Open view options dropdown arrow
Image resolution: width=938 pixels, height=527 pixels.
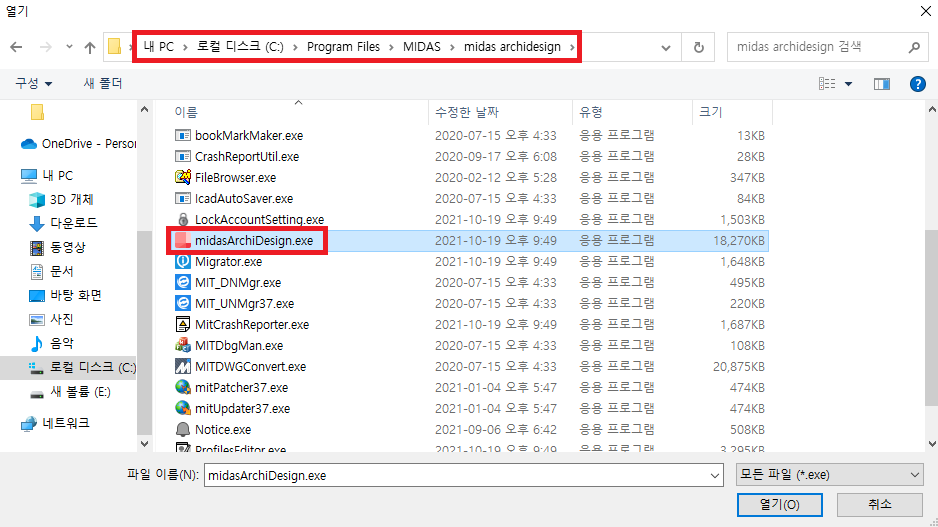click(848, 84)
